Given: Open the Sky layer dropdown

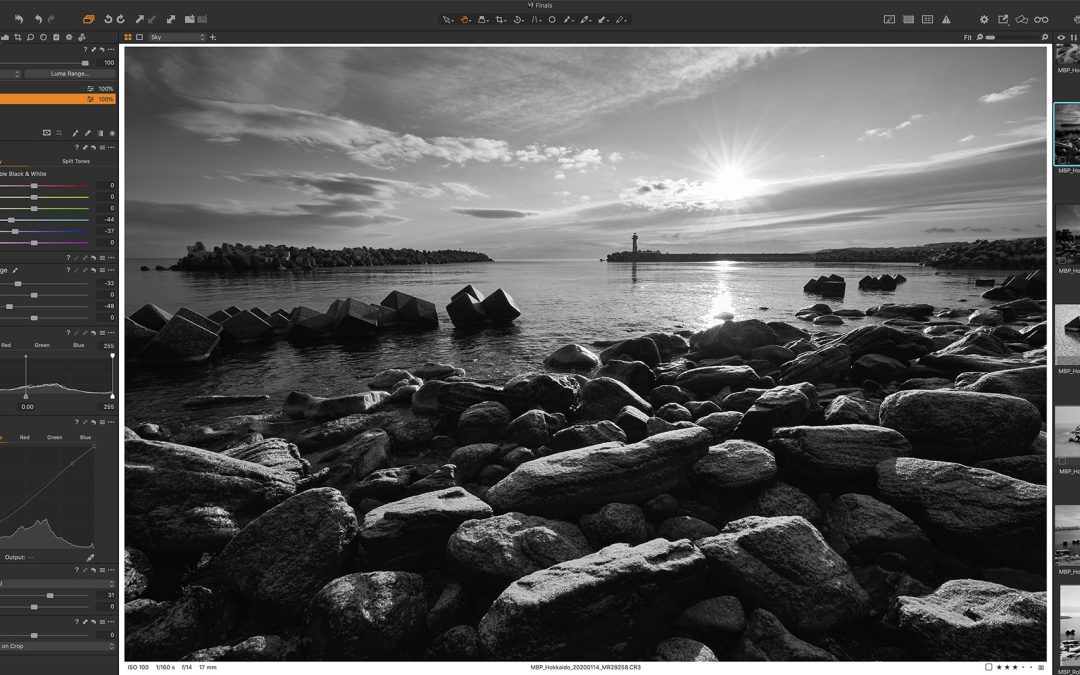Looking at the screenshot, I should [x=176, y=37].
